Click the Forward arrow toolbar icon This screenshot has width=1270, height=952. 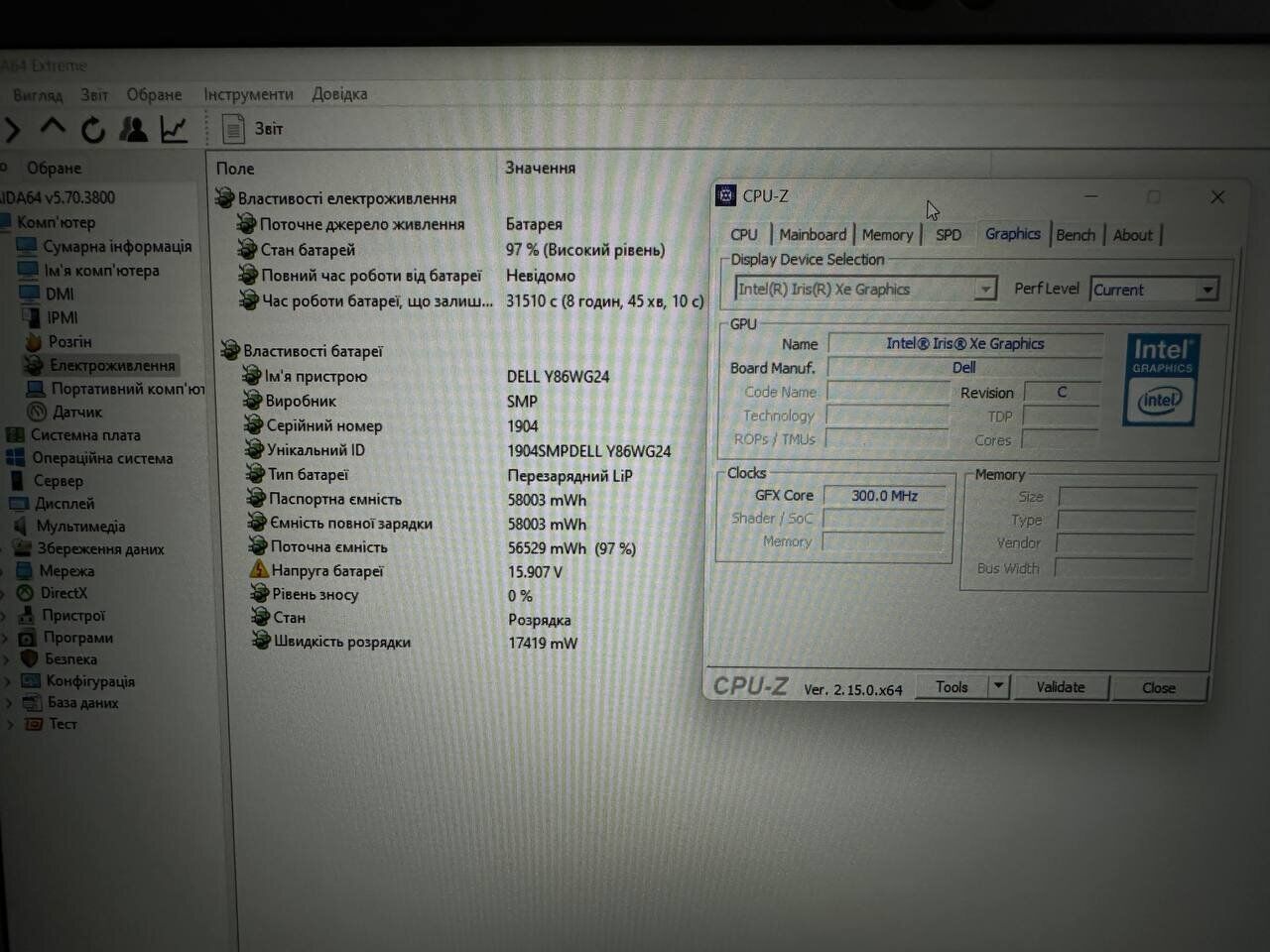tap(13, 129)
